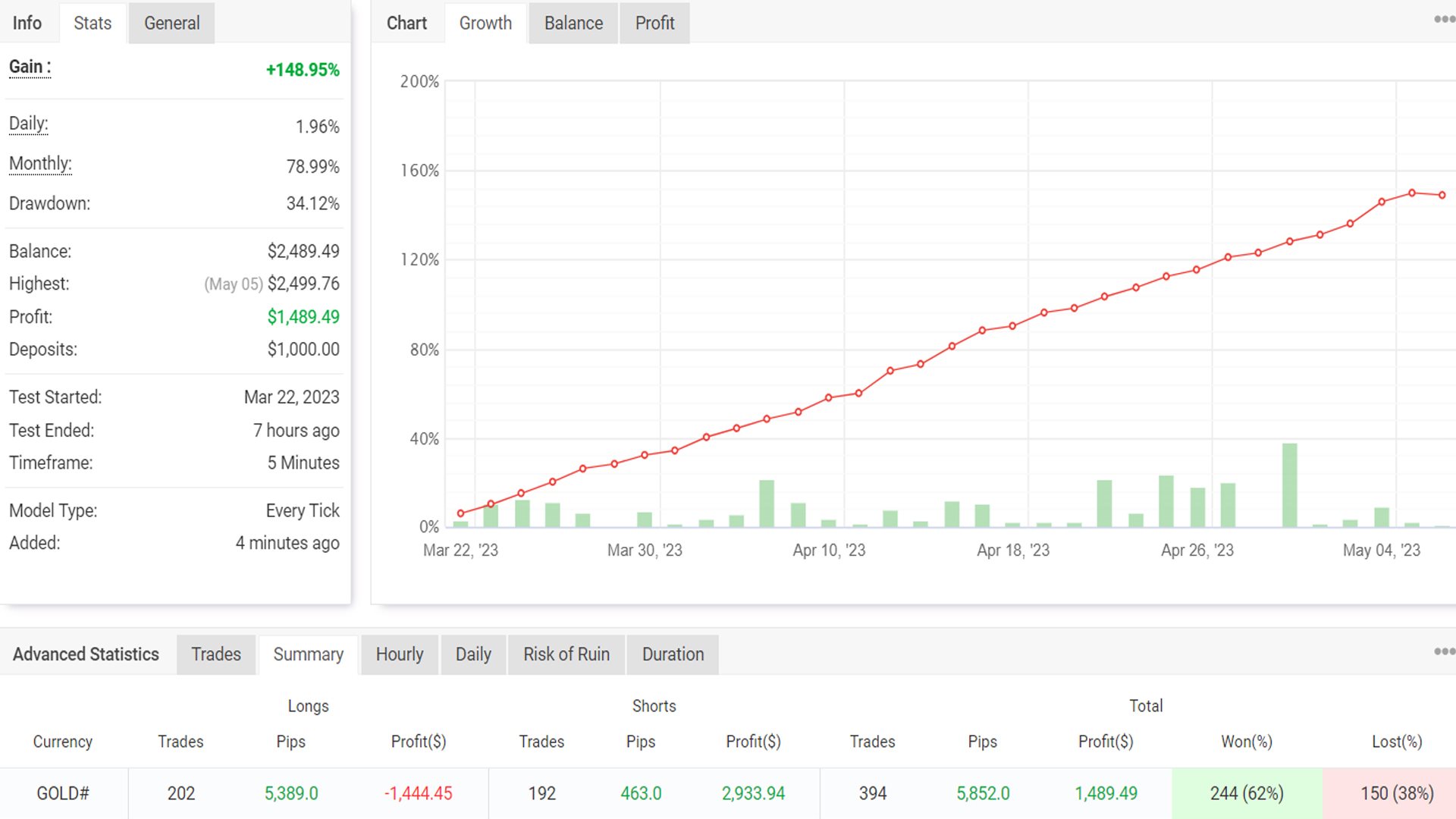Click the last red data point on growth line
Viewport: 1456px width, 819px height.
(1442, 195)
